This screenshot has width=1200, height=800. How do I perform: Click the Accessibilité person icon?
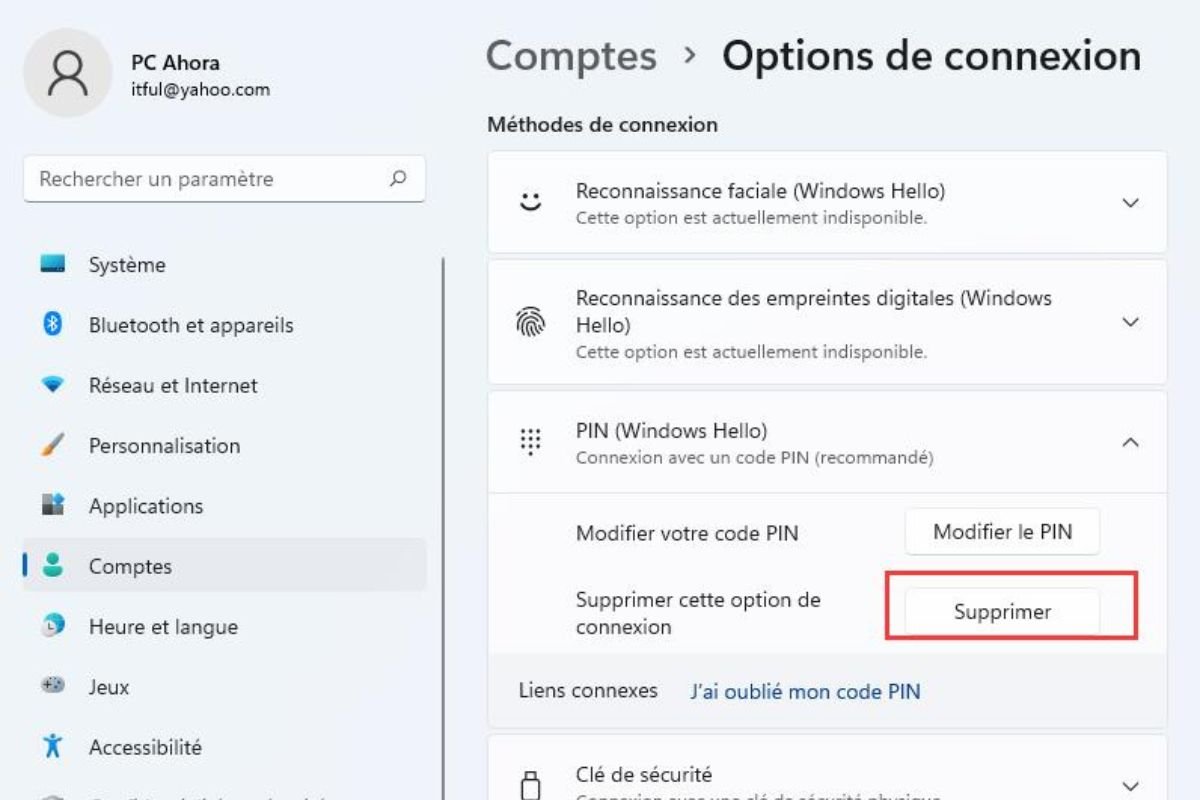(53, 747)
